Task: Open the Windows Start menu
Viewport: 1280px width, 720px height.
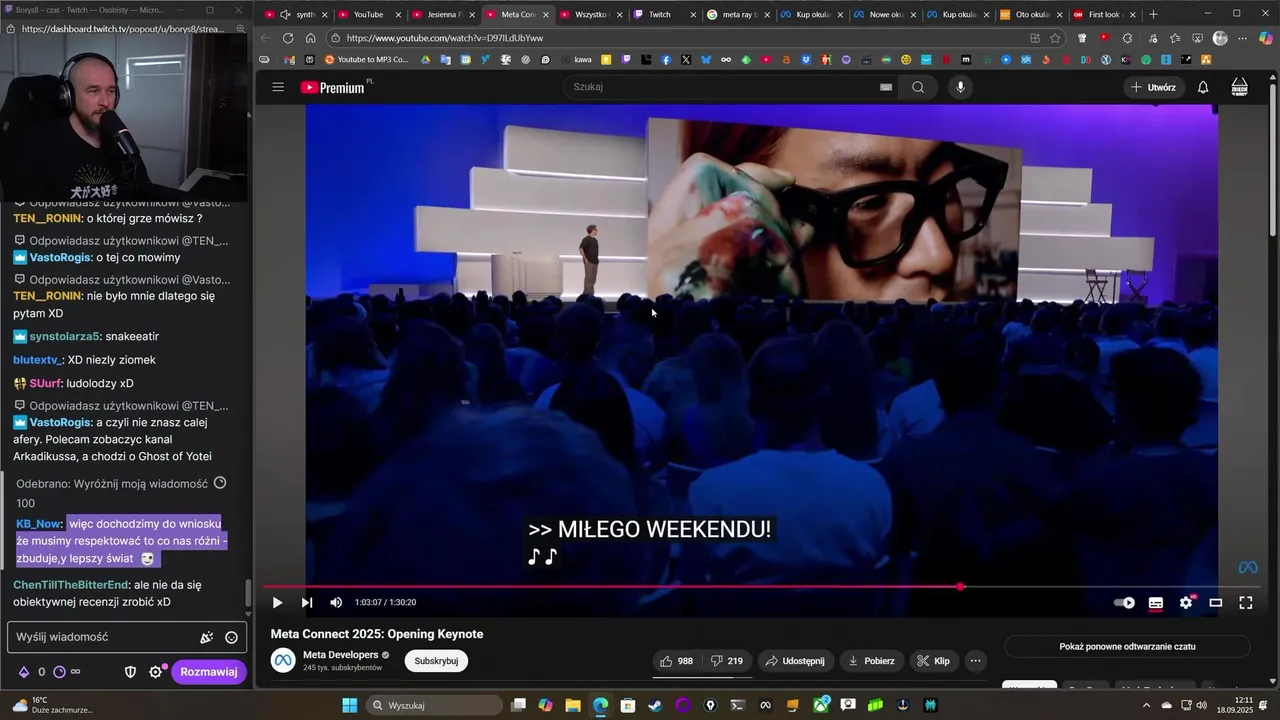Action: (350, 705)
